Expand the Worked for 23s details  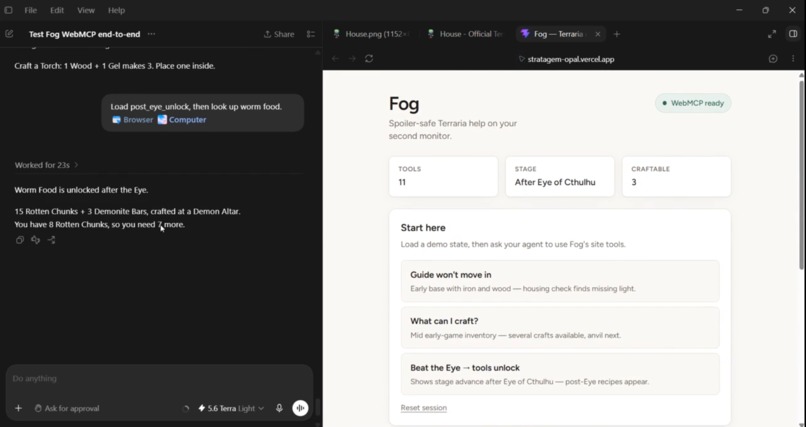point(46,165)
